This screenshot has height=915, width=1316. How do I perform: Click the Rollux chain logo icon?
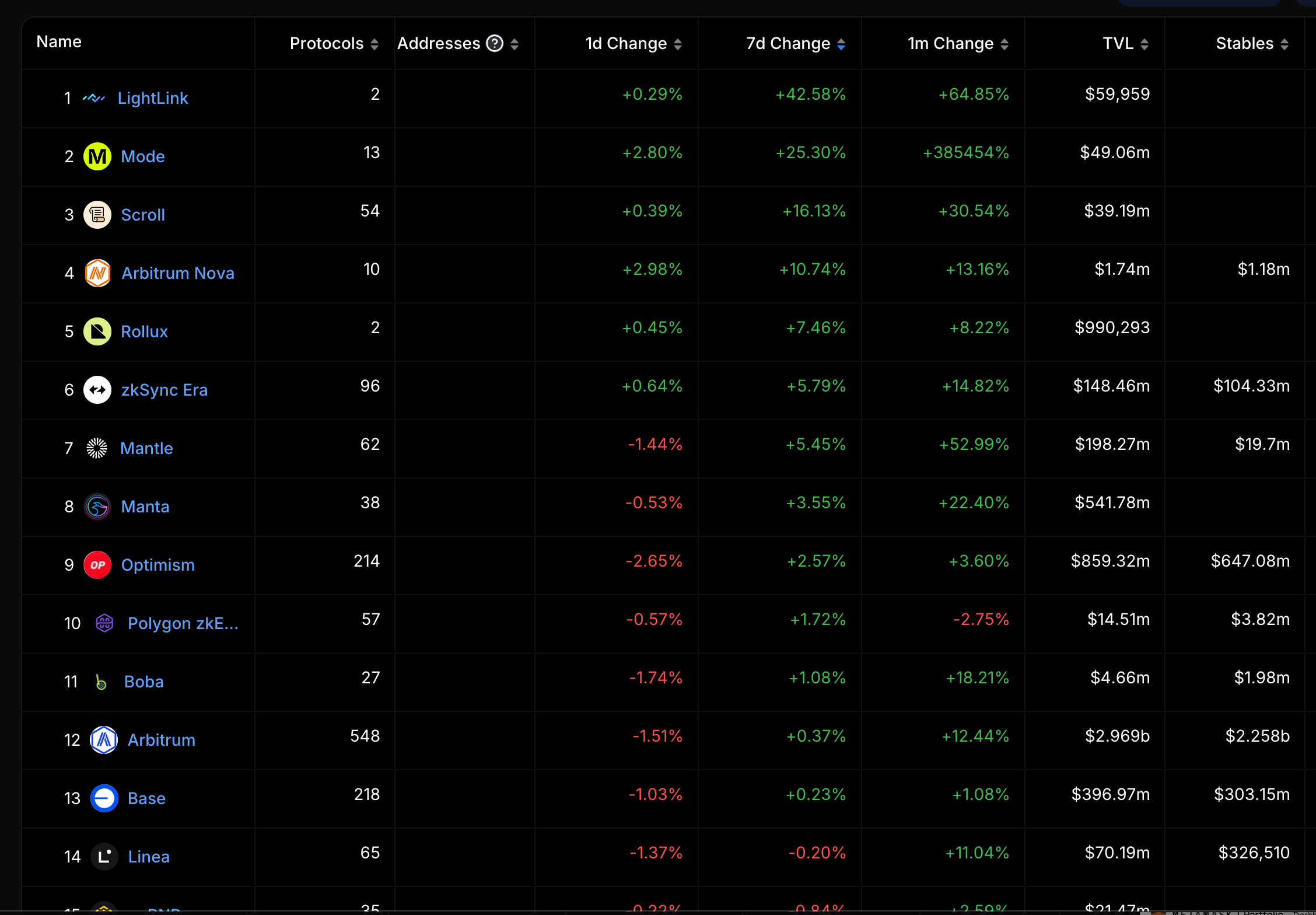tap(97, 331)
